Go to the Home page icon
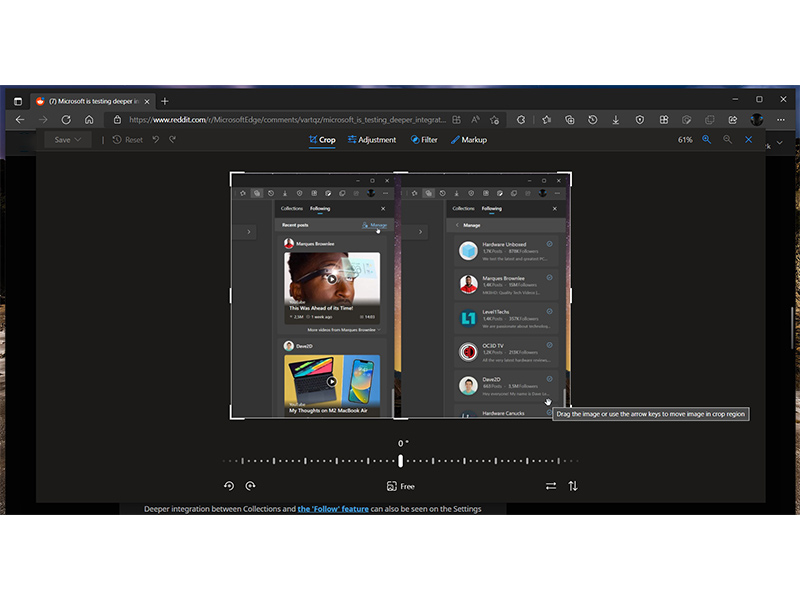 [89, 120]
